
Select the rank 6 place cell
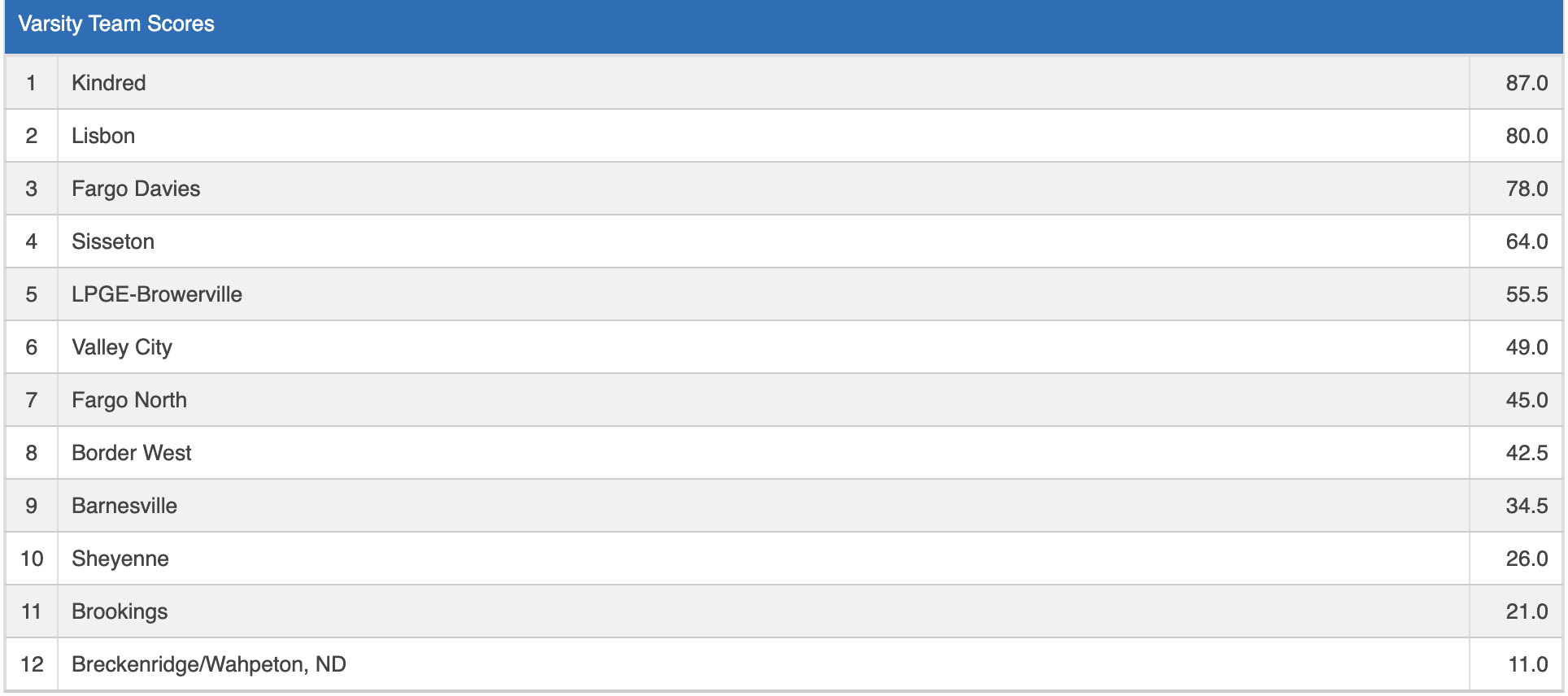[x=32, y=347]
